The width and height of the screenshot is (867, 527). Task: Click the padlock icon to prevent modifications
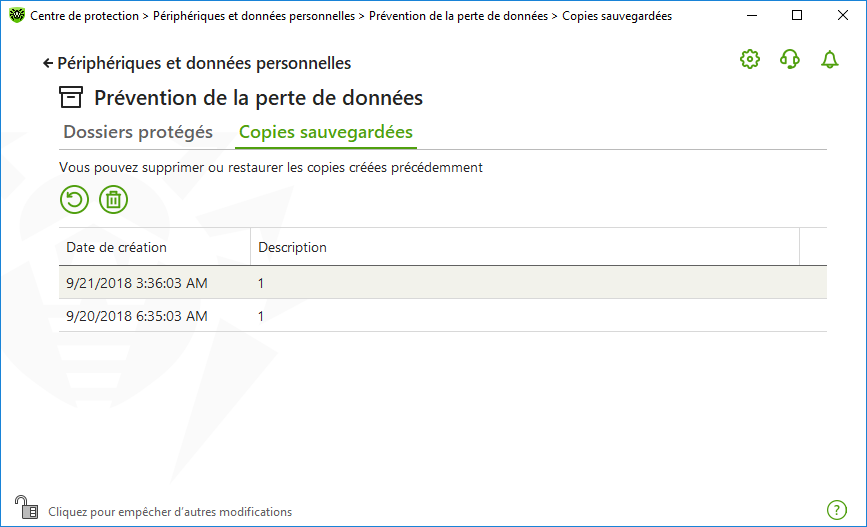pos(26,507)
